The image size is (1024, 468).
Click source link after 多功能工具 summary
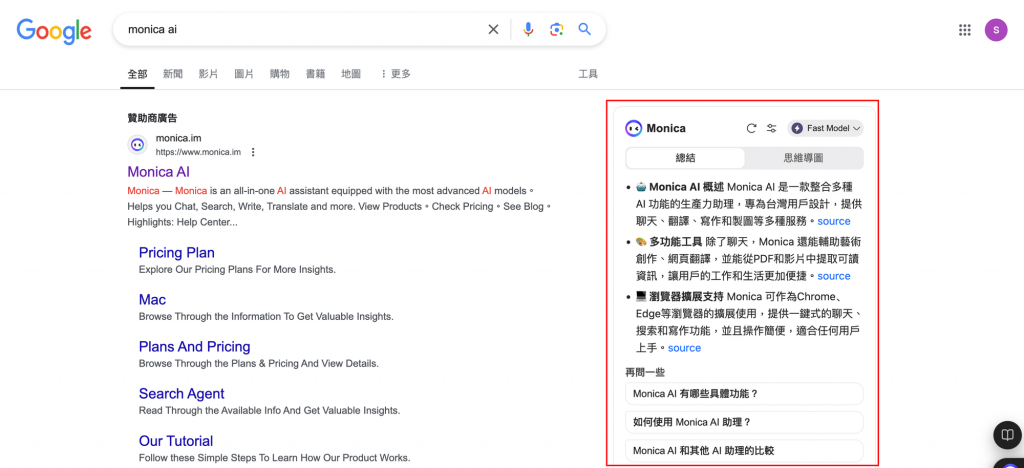pyautogui.click(x=834, y=276)
